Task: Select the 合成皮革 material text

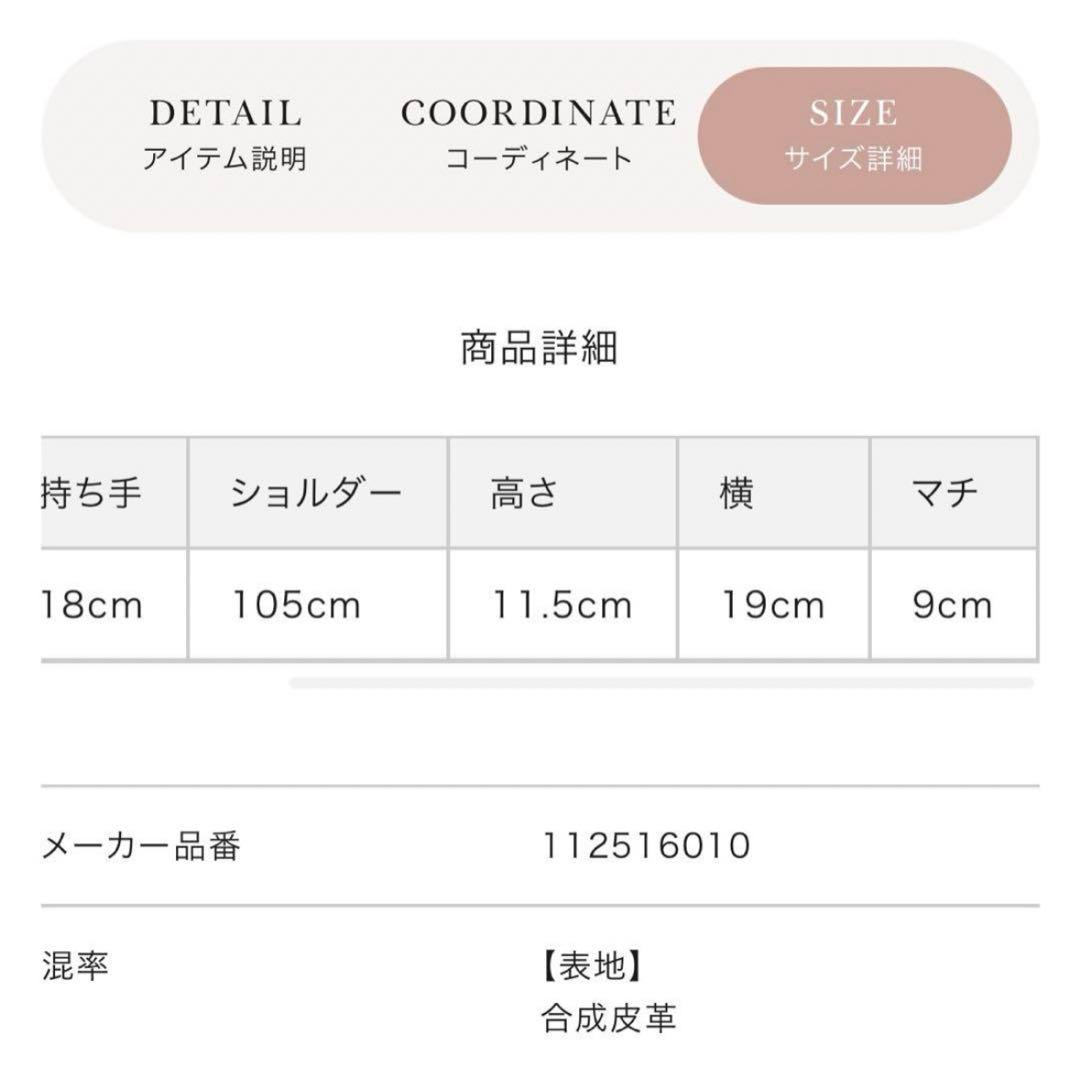Action: tap(609, 1018)
